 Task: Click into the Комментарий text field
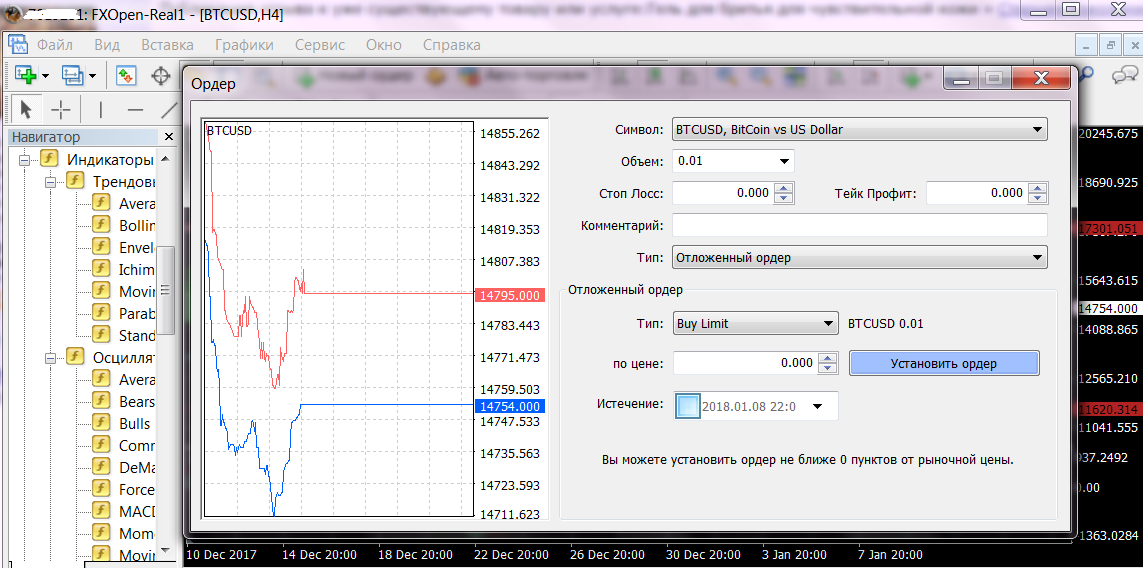pos(859,226)
